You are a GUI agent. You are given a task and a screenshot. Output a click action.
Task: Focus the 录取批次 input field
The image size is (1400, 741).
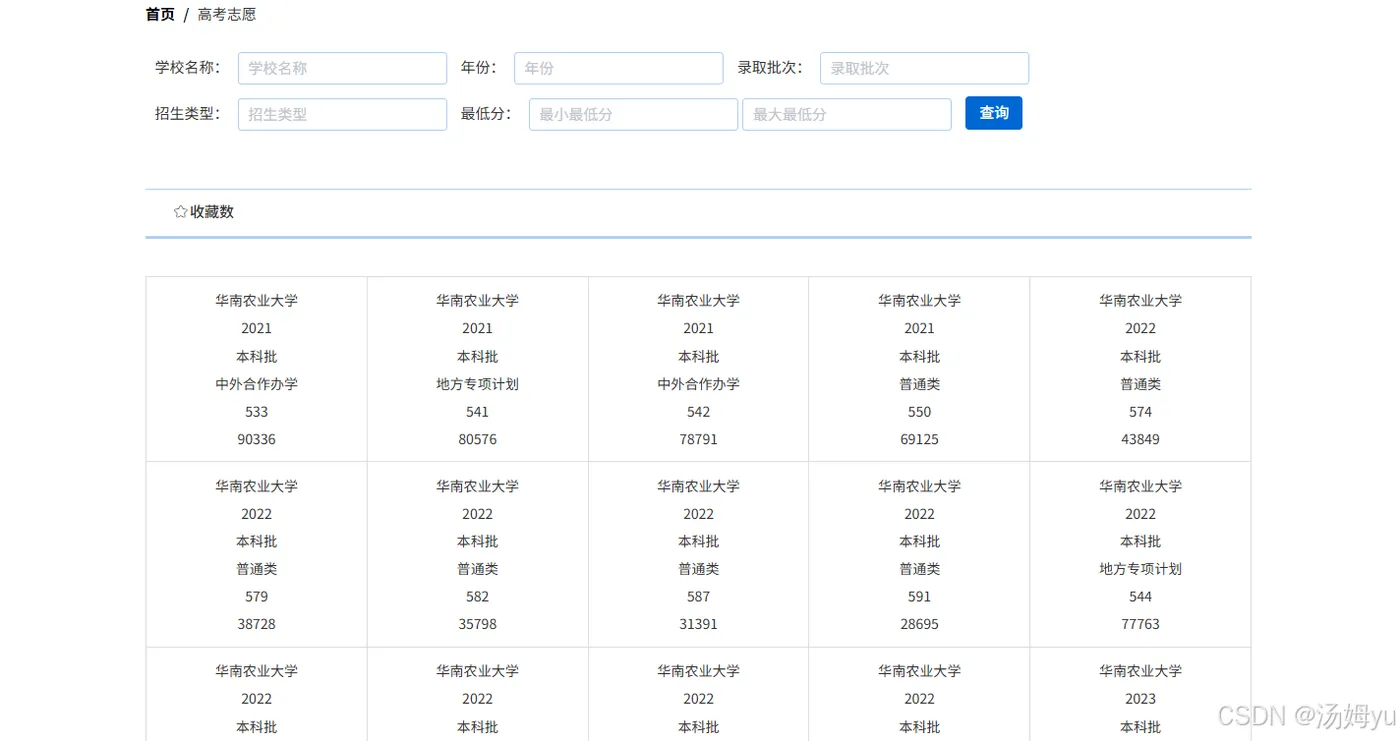[924, 68]
